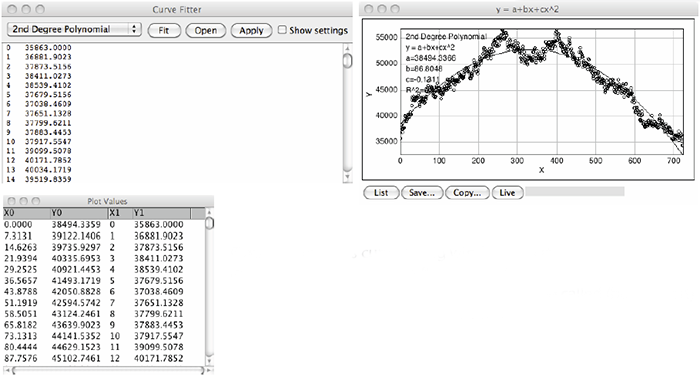Click the X0 cell 21.9394
The image size is (700, 380).
pos(21,258)
